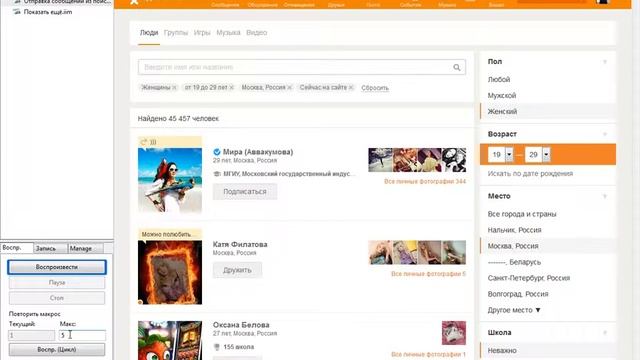
Task: Click the Сбросить filters link
Action: click(x=375, y=88)
